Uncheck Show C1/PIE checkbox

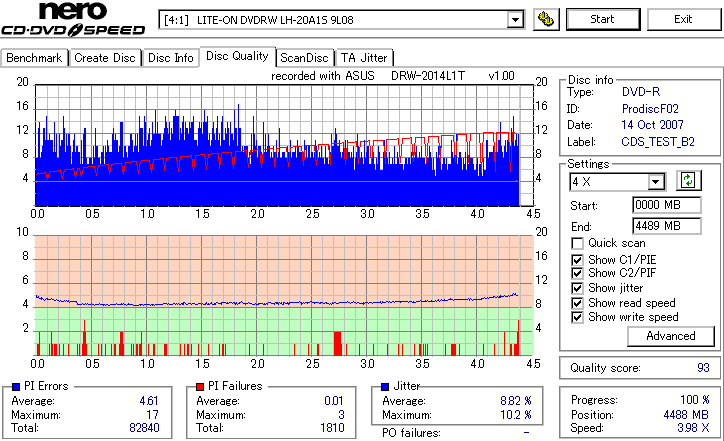(577, 260)
